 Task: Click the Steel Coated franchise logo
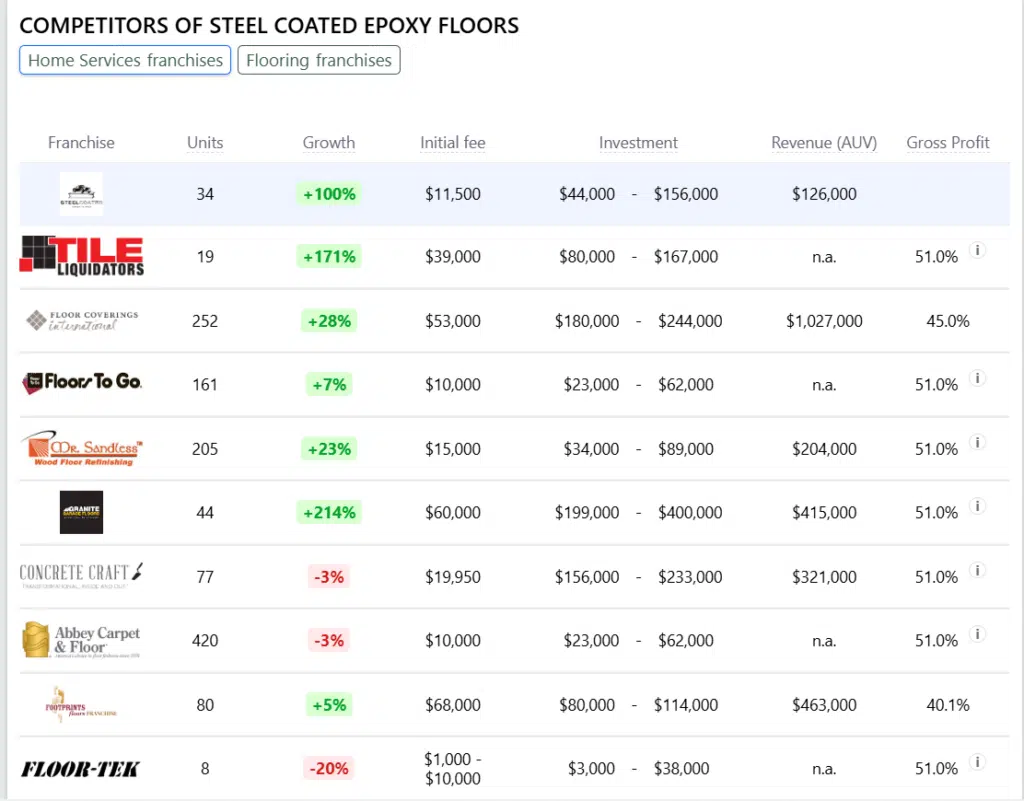click(x=81, y=194)
